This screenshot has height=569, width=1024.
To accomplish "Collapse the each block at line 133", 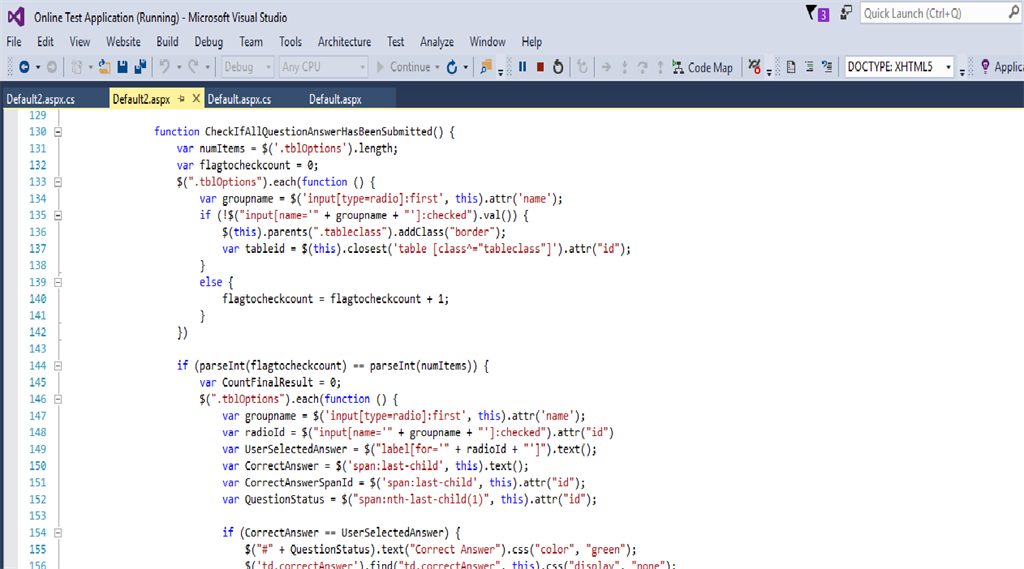I will tap(57, 182).
